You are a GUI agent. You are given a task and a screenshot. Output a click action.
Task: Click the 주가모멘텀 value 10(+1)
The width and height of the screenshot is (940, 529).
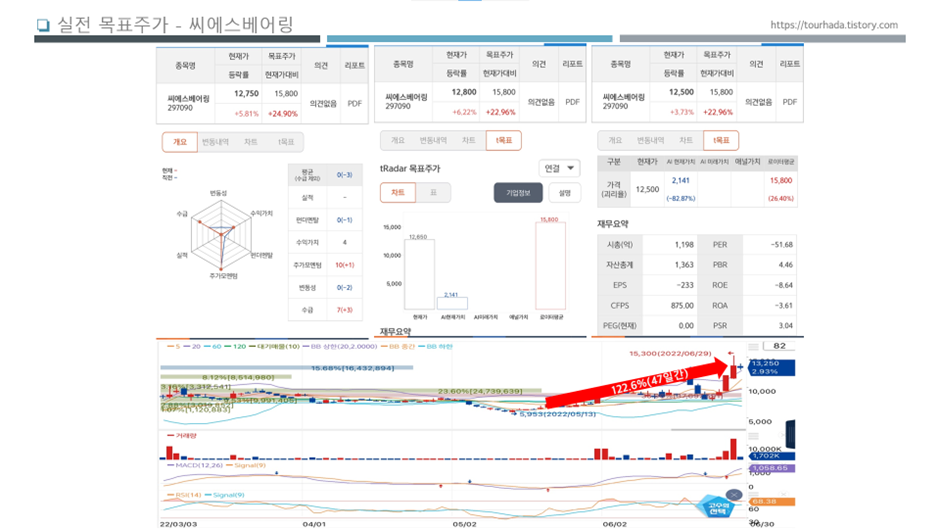[x=344, y=265]
